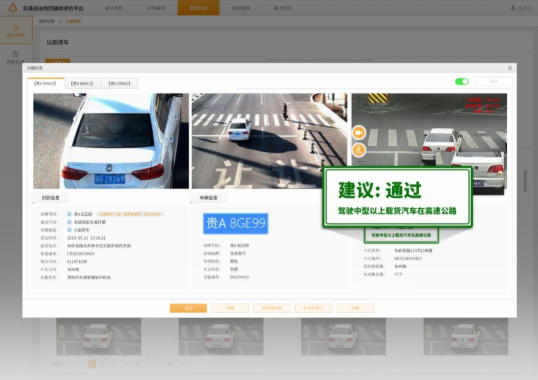Click the orange triangle platform logo

13,8
